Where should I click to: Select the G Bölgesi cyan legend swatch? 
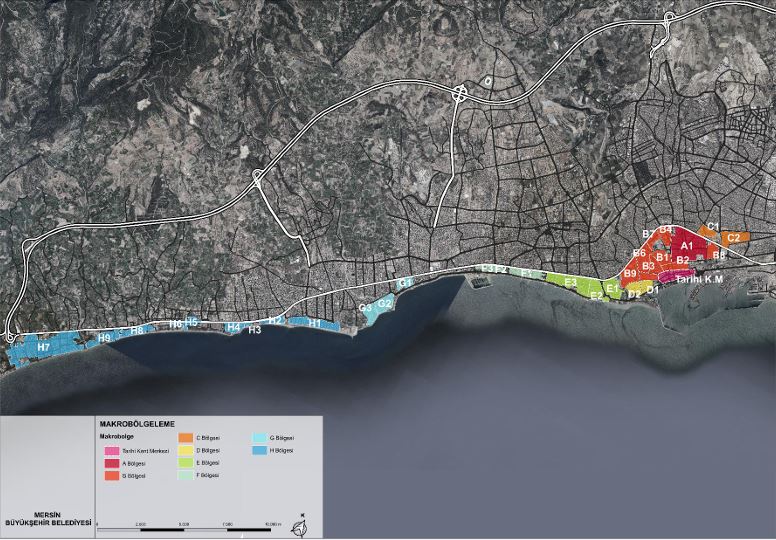[x=259, y=438]
